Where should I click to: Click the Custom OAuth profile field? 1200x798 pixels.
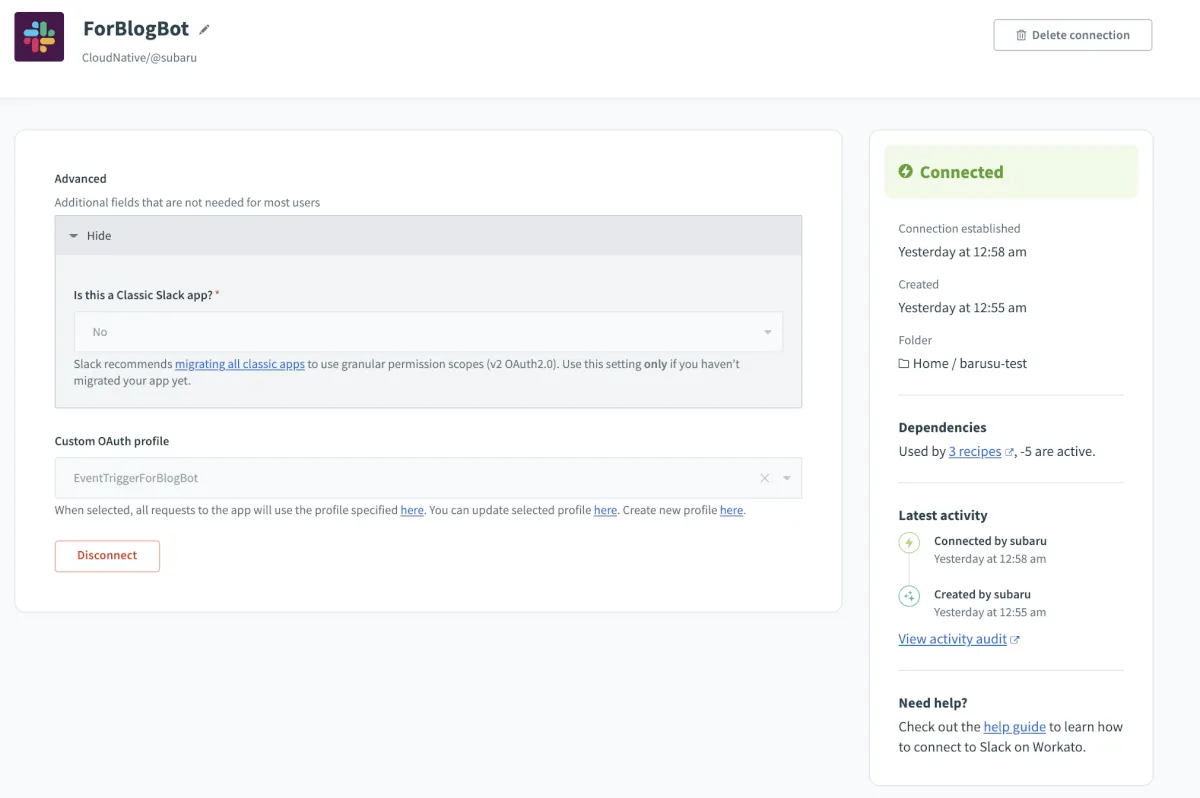pyautogui.click(x=400, y=478)
